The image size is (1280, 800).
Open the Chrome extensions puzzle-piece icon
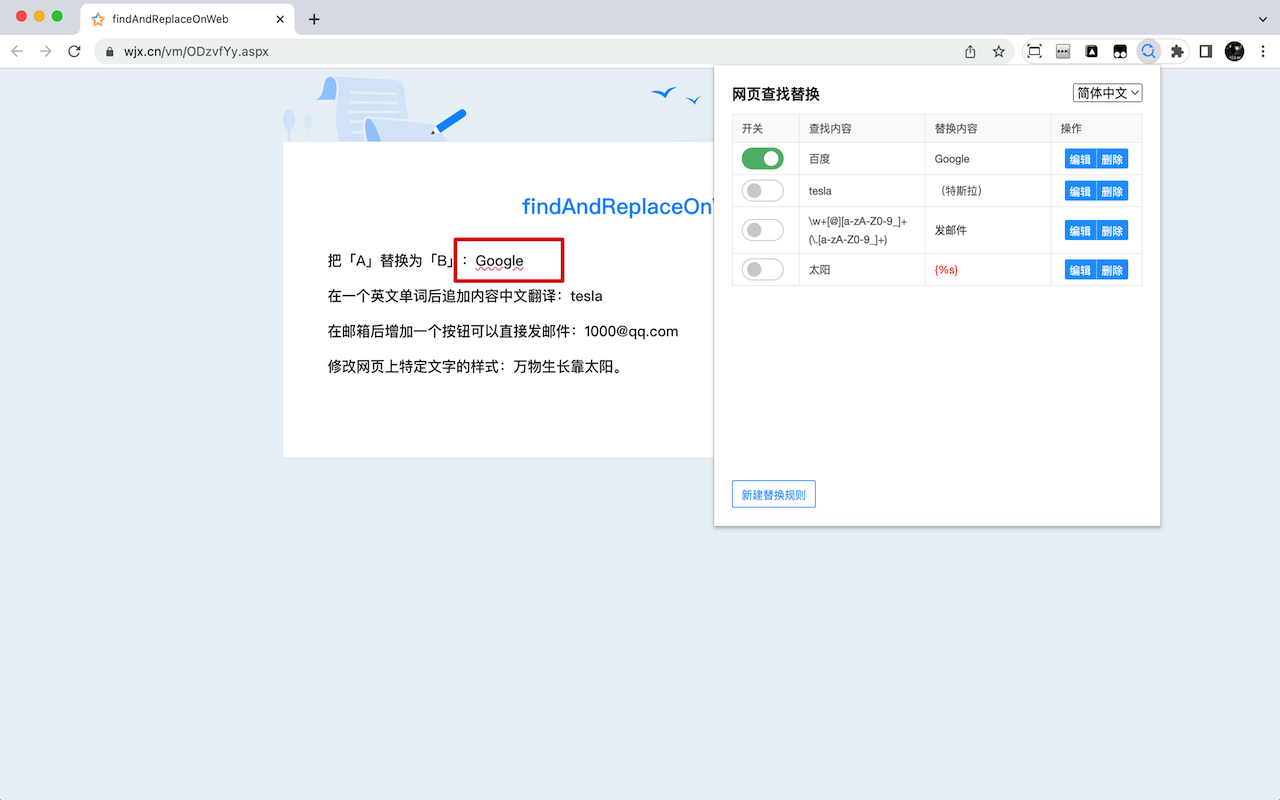click(1177, 51)
